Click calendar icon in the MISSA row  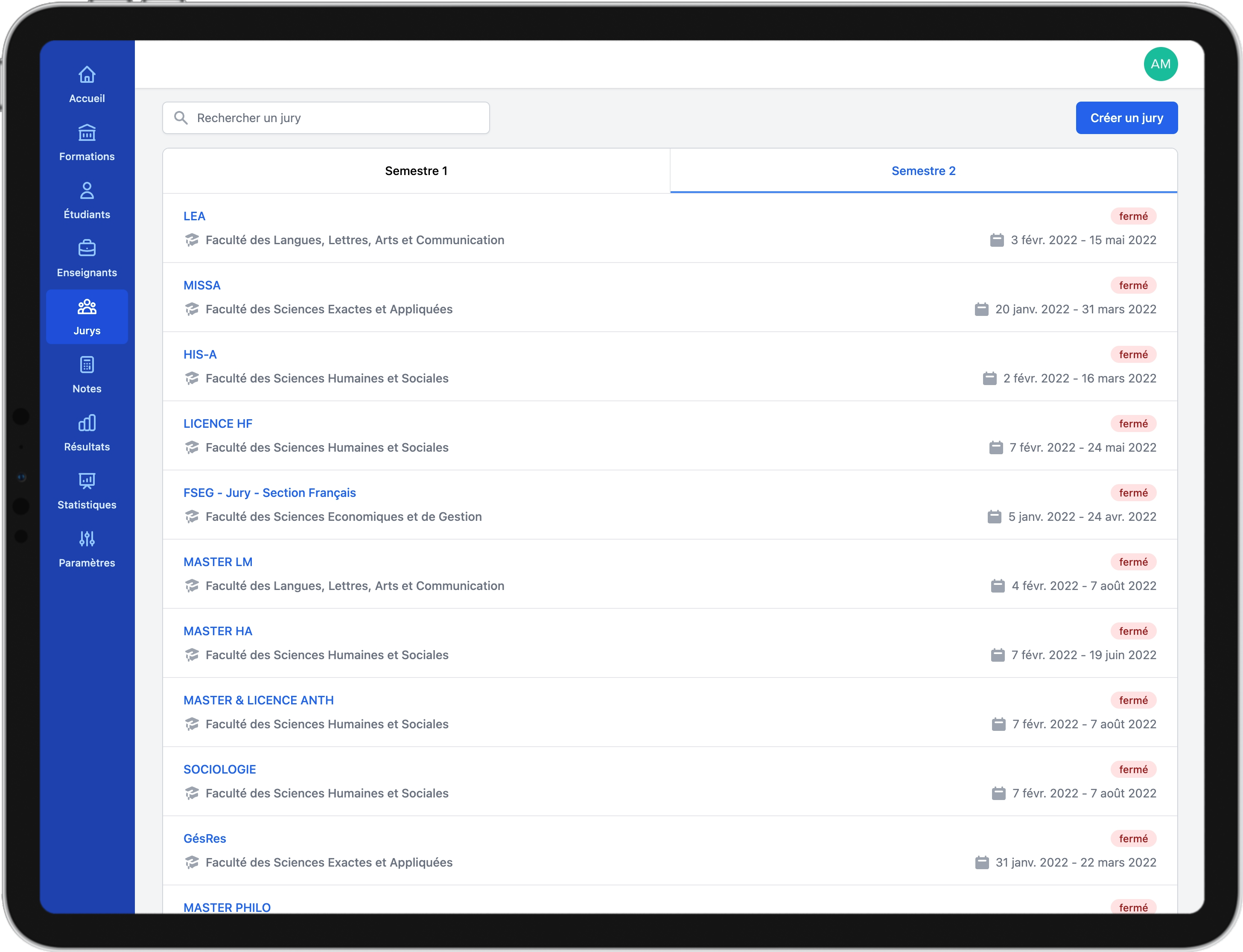tap(981, 310)
